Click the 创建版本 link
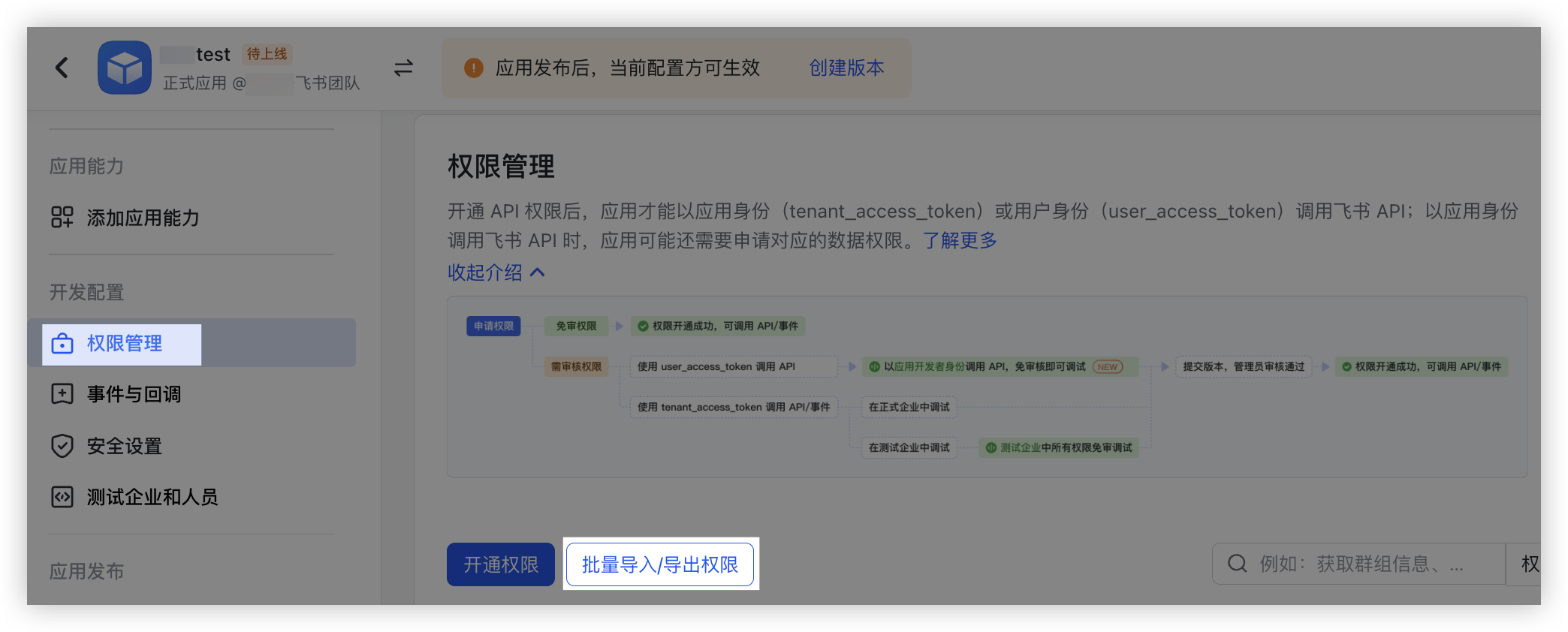1568x632 pixels. tap(846, 68)
